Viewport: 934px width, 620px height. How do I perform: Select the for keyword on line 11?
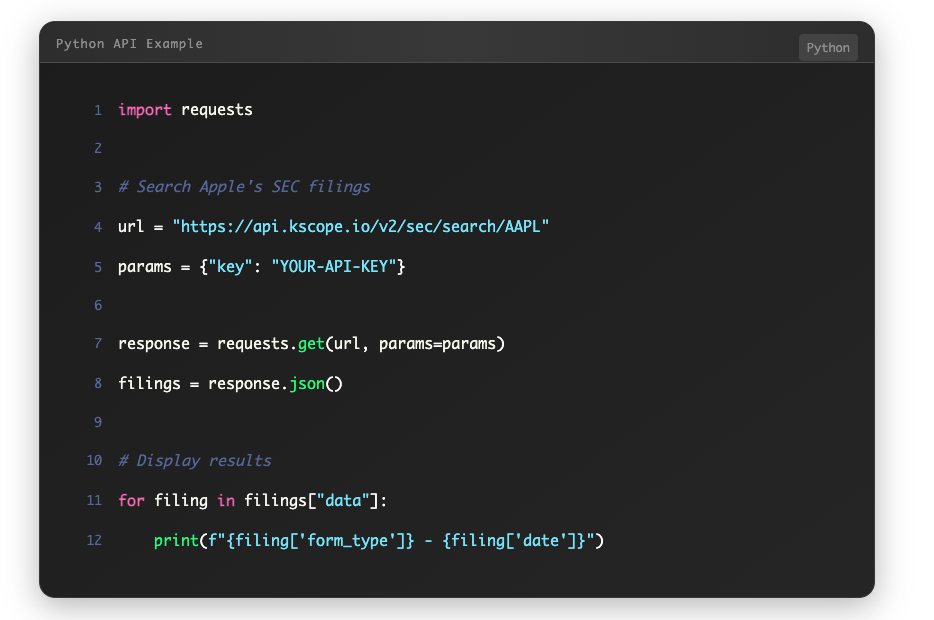point(130,500)
